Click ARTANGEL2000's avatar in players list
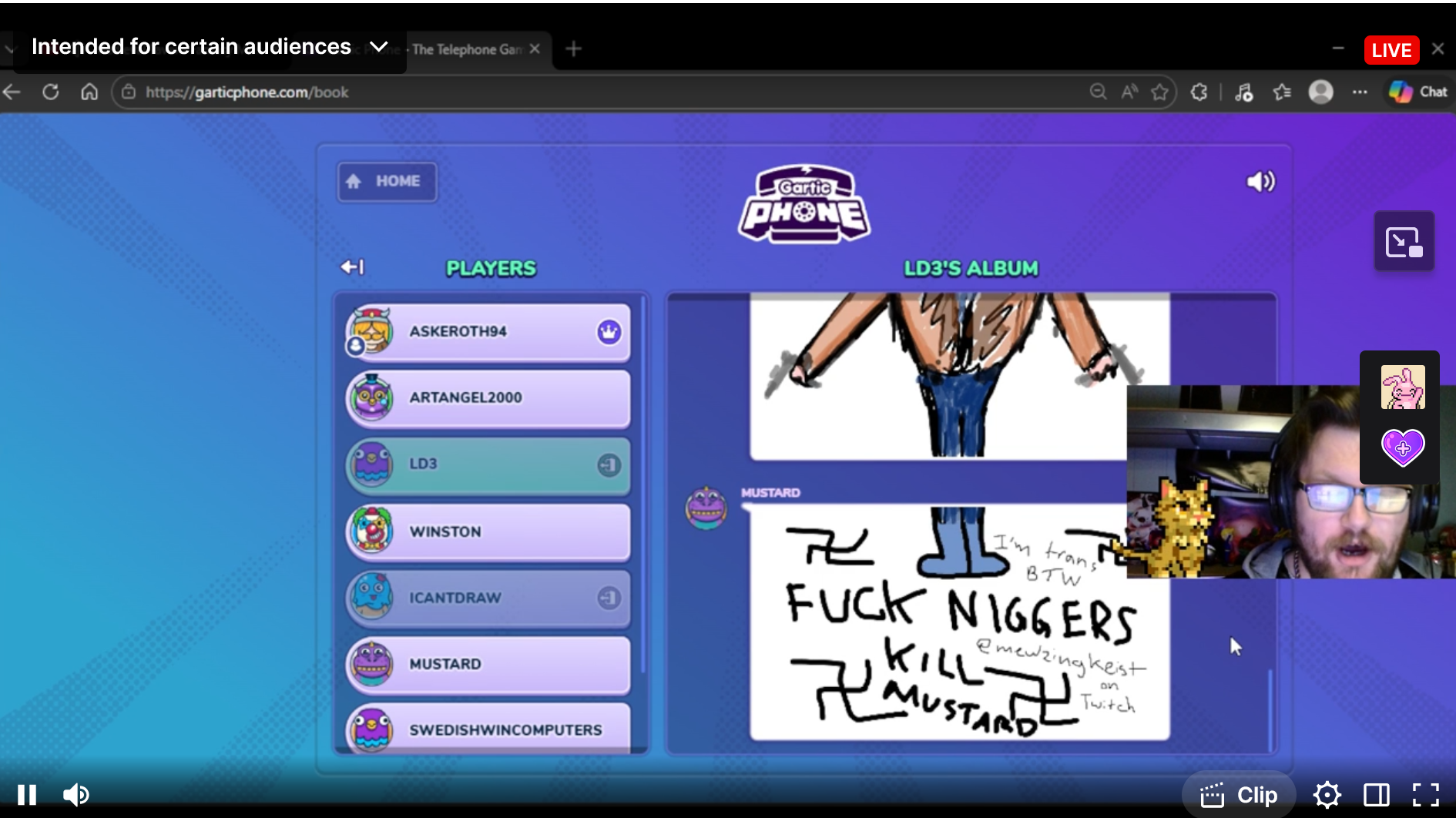The image size is (1456, 818). tap(371, 397)
